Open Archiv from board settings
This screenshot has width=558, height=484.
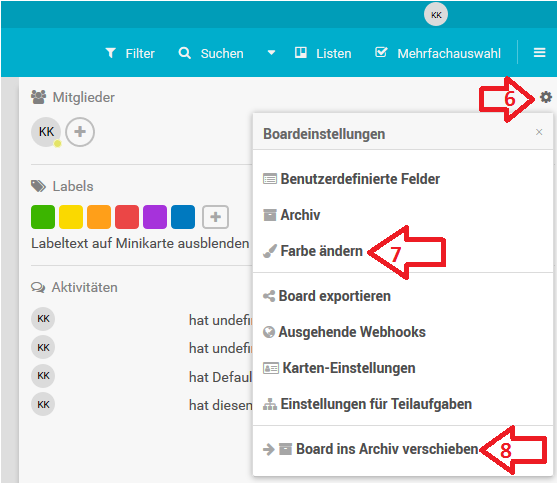[291, 215]
